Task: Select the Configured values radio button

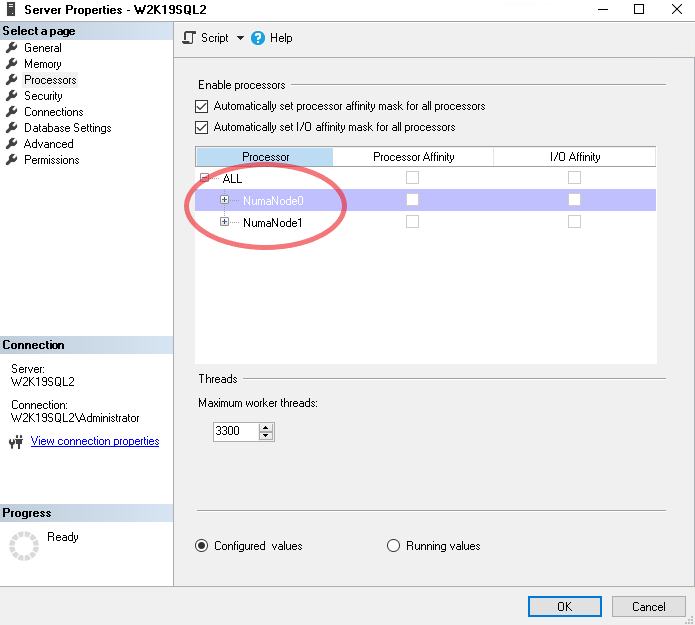Action: pyautogui.click(x=202, y=545)
